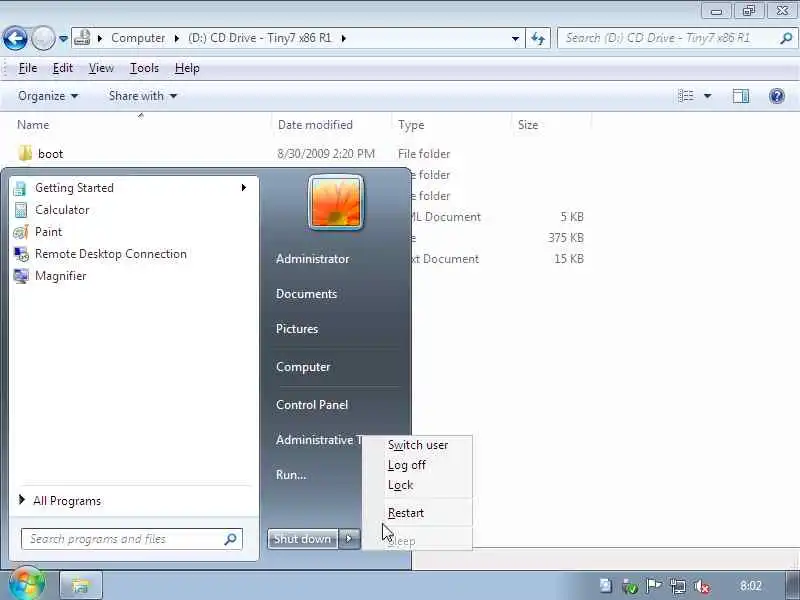Click the Shut down button

303,539
